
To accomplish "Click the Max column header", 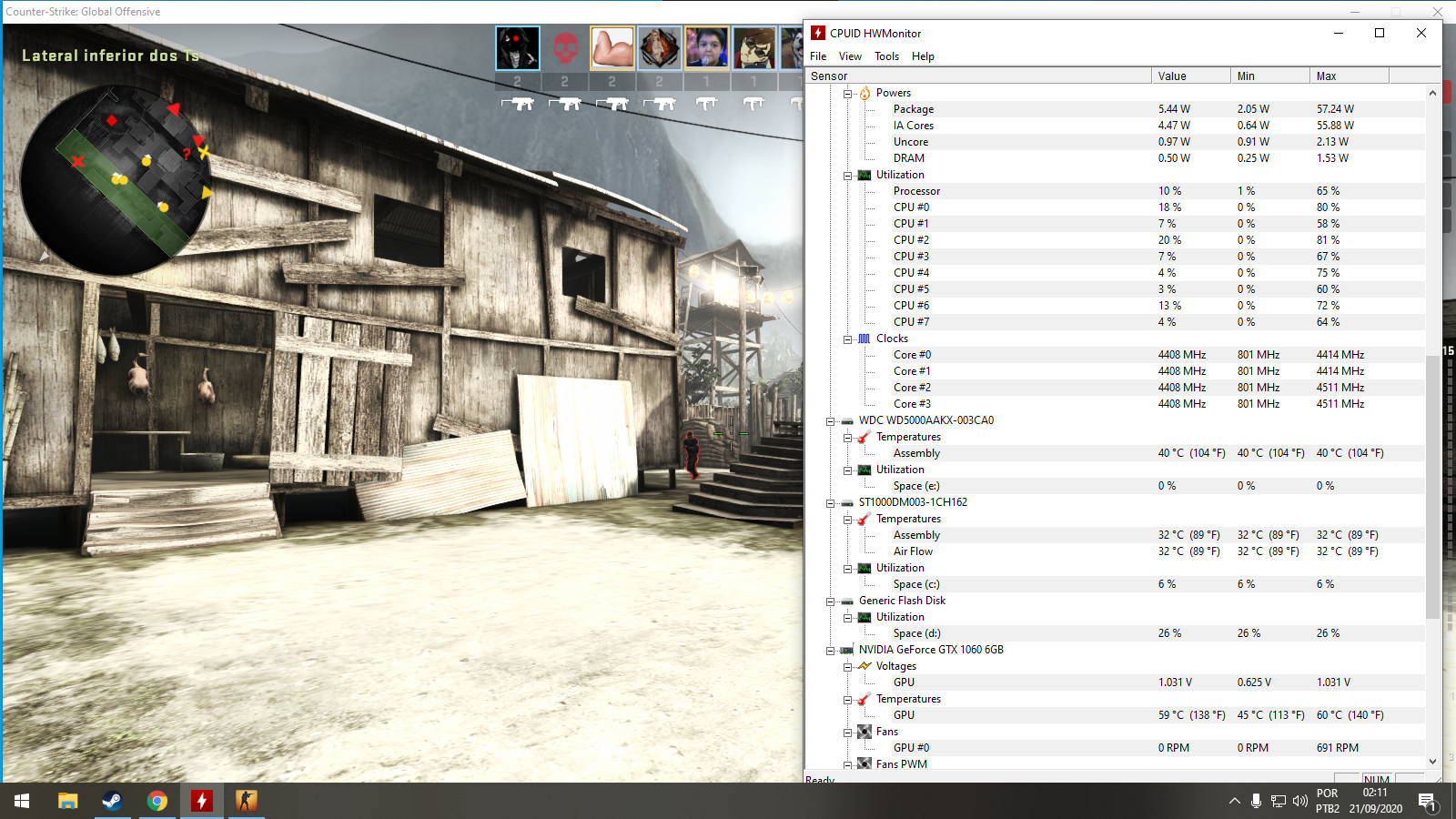I will (1349, 76).
